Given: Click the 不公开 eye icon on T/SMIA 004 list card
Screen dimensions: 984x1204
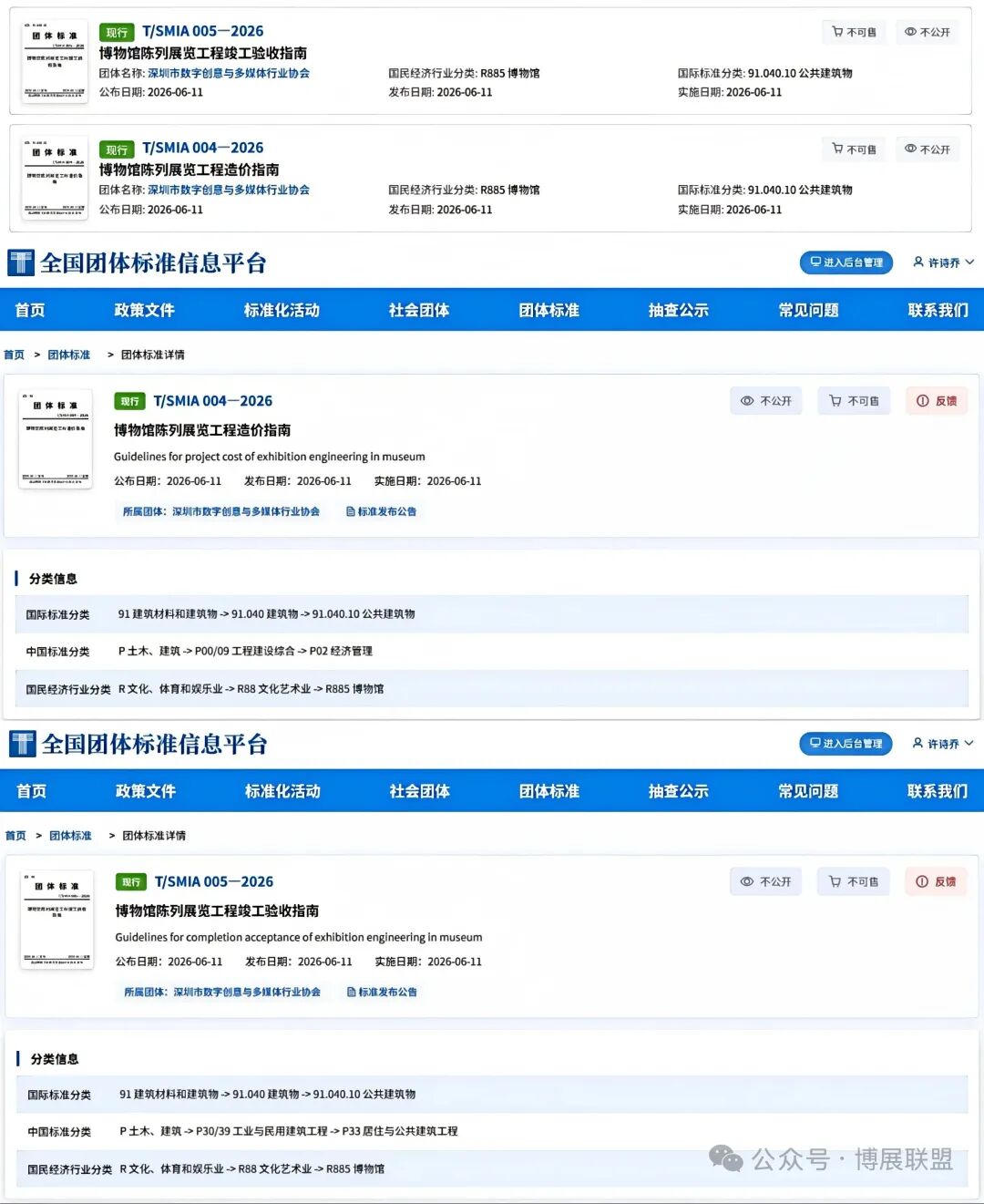Looking at the screenshot, I should click(928, 149).
